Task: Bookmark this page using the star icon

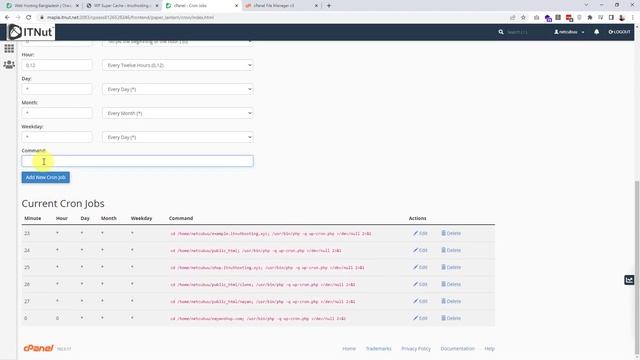Action: 523,18
